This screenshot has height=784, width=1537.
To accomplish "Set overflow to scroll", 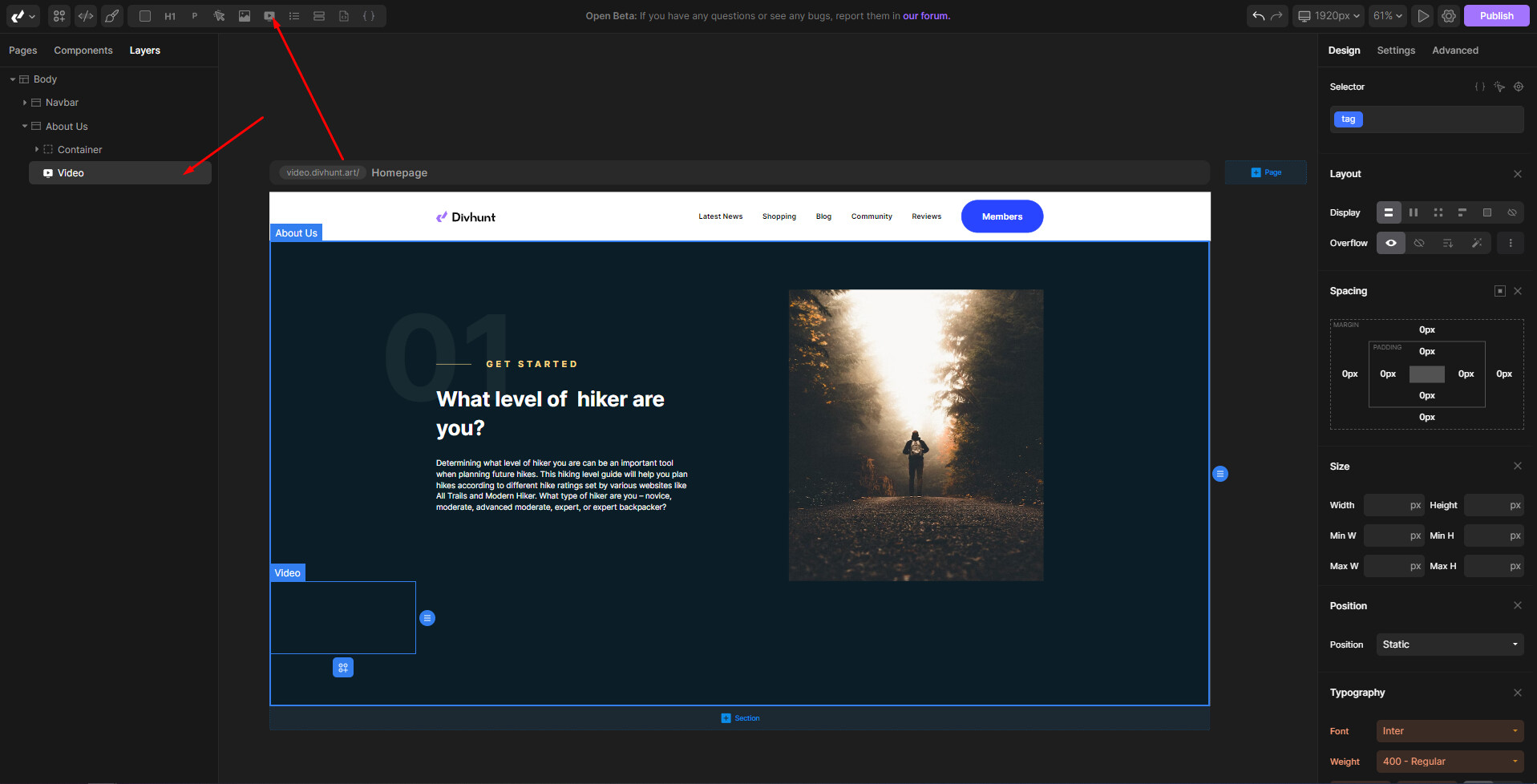I will pyautogui.click(x=1448, y=243).
